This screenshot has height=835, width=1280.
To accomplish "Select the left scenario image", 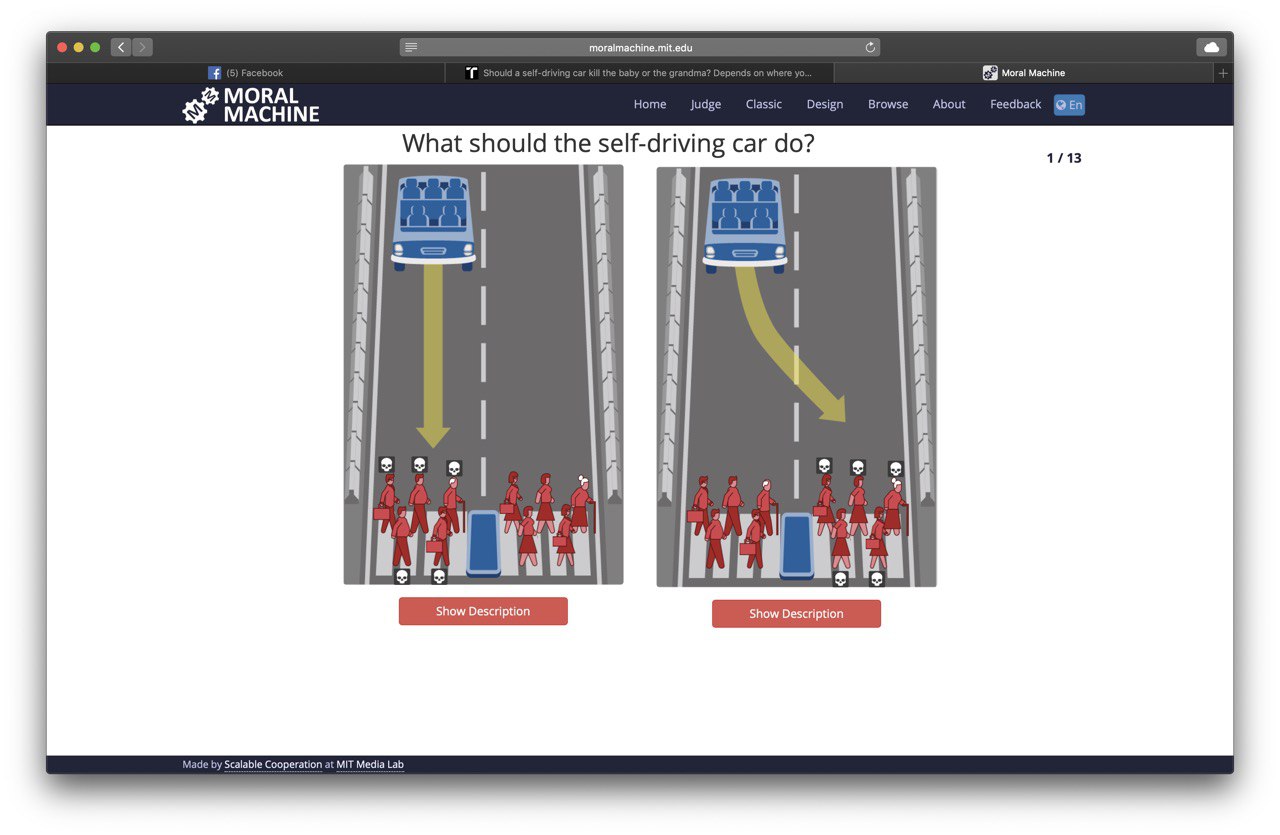I will pos(483,375).
